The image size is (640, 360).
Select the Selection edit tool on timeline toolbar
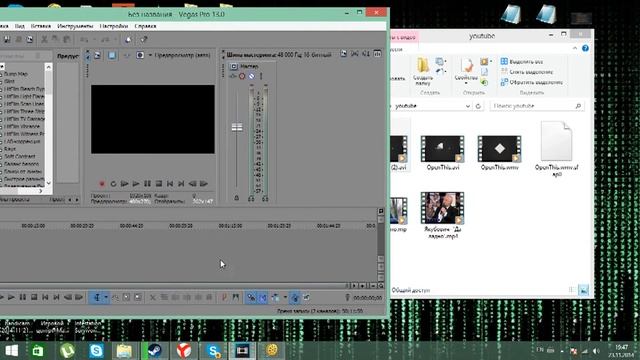pos(127,298)
